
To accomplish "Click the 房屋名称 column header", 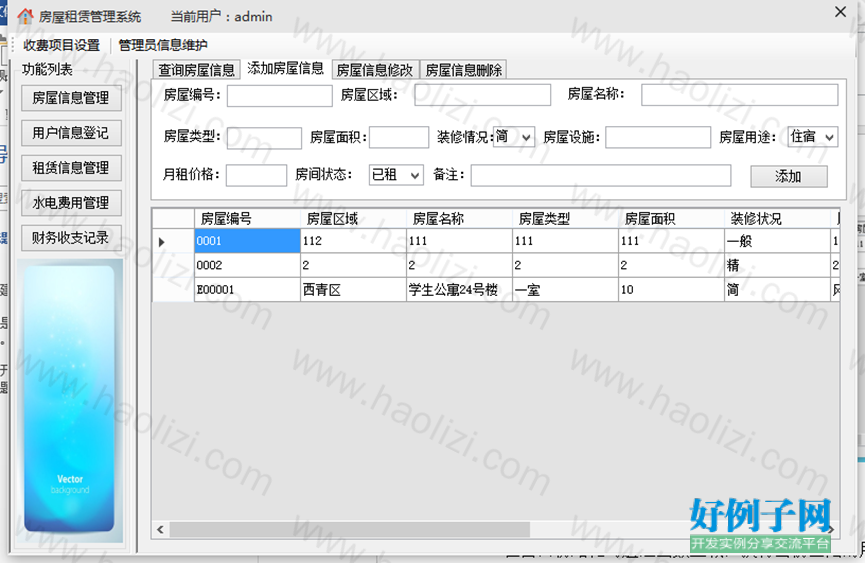I will click(x=459, y=218).
